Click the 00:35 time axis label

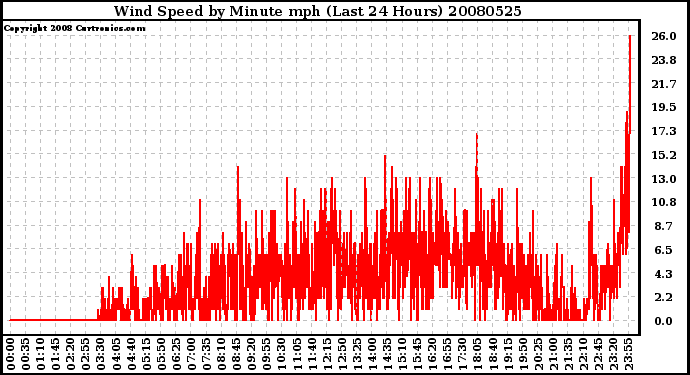pos(25,354)
